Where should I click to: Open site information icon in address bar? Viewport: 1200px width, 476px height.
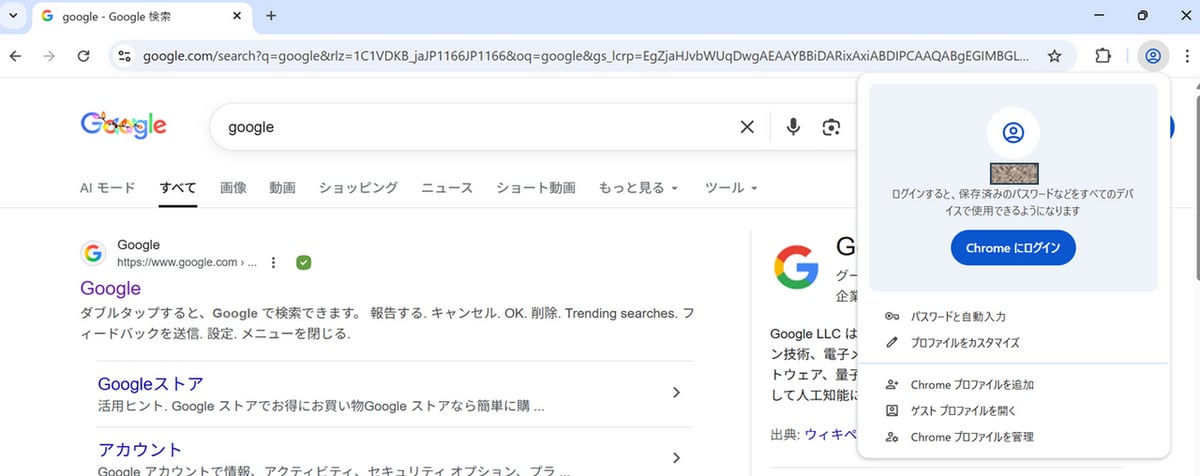(124, 56)
